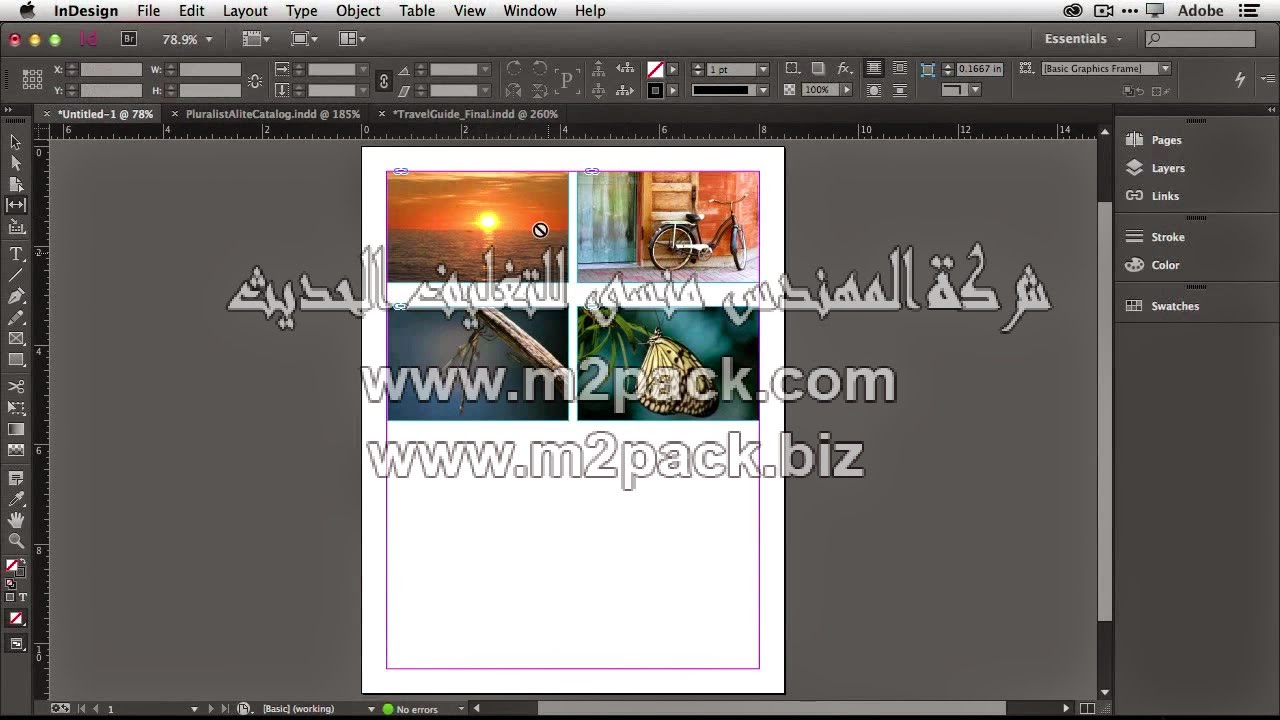Viewport: 1280px width, 720px height.
Task: Open the Color panel
Action: pos(1165,265)
